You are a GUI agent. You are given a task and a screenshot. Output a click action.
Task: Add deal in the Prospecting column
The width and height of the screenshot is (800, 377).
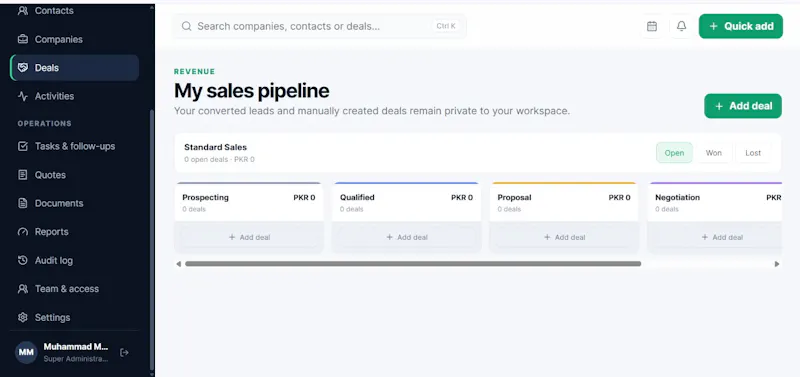249,237
